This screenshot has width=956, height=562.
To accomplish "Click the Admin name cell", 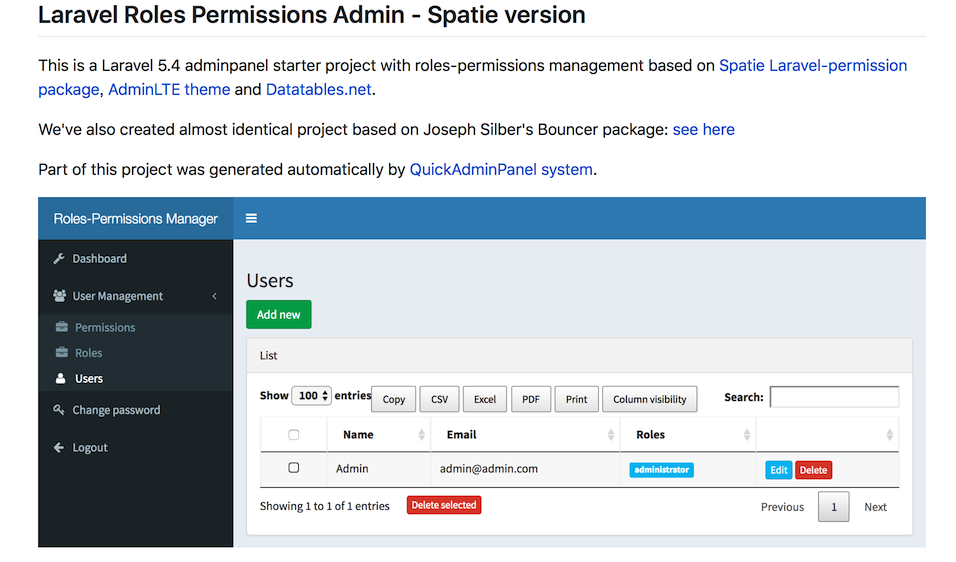I will [352, 469].
